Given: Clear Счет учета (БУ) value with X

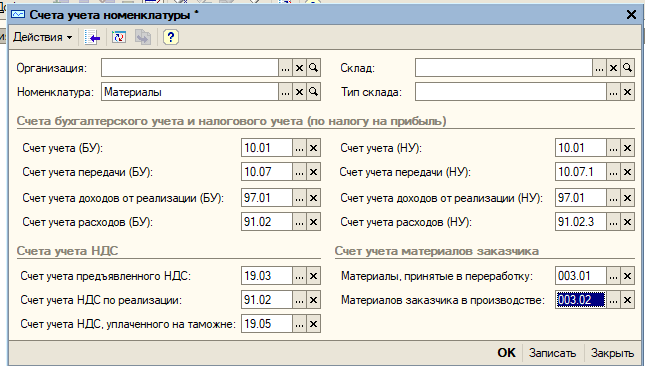Looking at the screenshot, I should pos(313,148).
